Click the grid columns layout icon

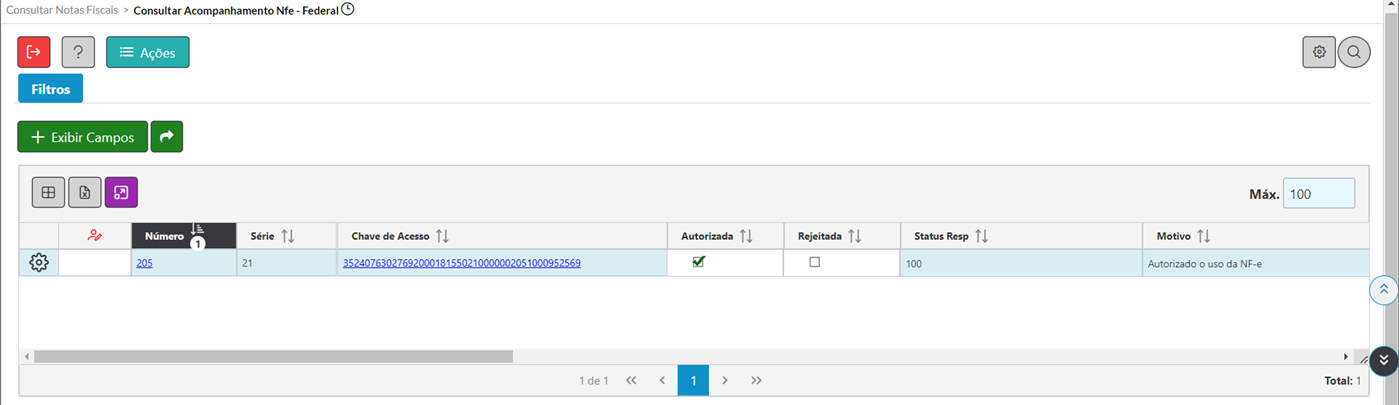point(48,192)
